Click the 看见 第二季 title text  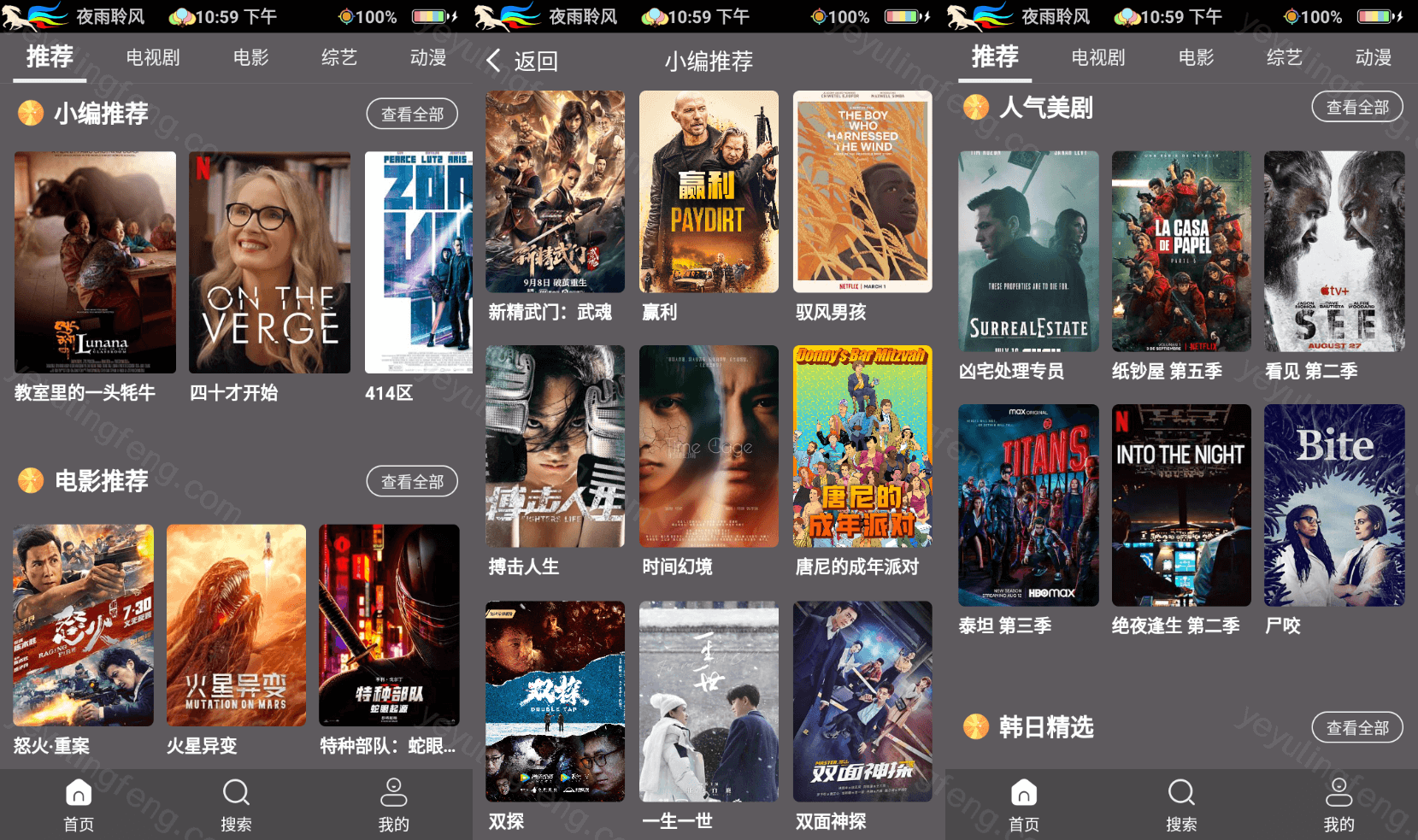[1311, 371]
